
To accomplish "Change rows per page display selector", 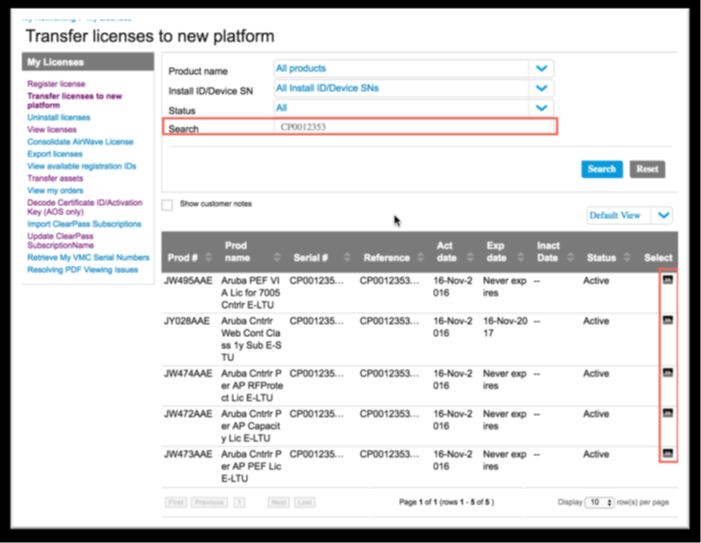I will coord(599,502).
